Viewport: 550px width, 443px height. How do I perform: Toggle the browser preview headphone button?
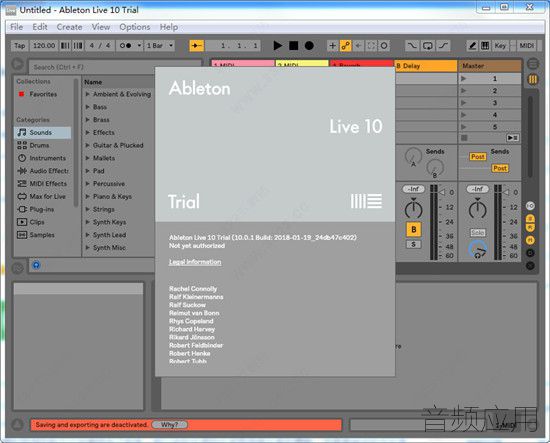click(x=36, y=265)
